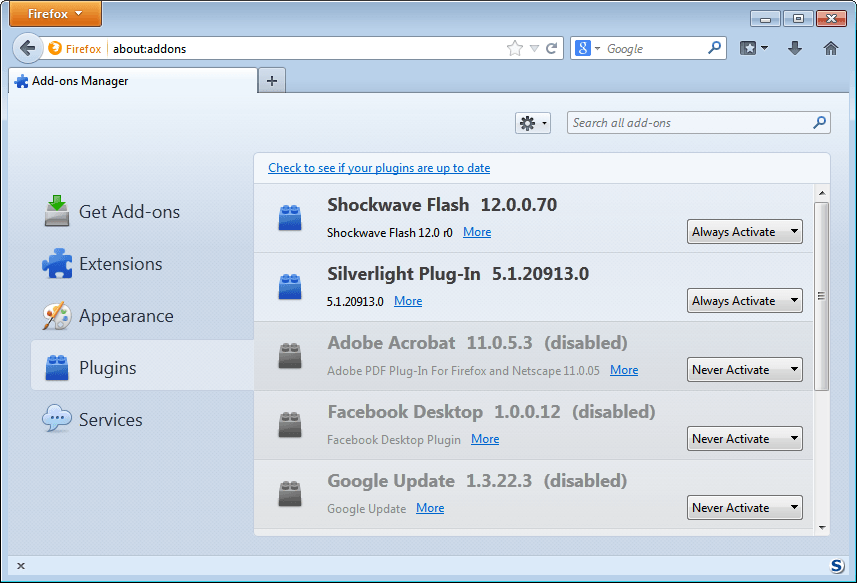The width and height of the screenshot is (857, 583).
Task: Change Silverlight Plug-In activation dropdown
Action: point(744,301)
